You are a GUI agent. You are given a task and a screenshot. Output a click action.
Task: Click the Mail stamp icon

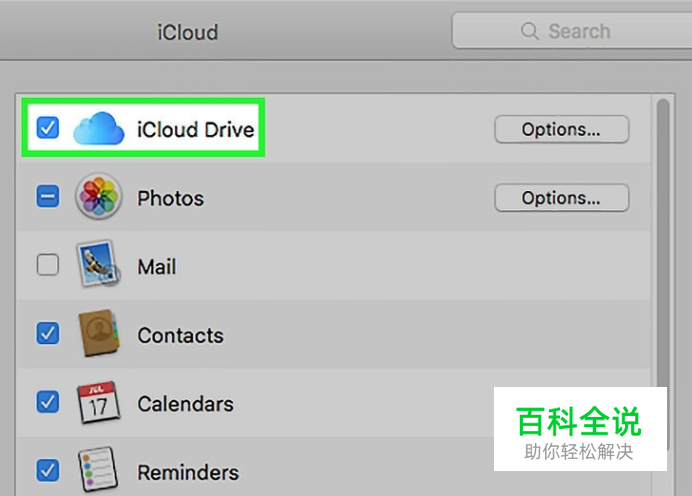tap(98, 263)
